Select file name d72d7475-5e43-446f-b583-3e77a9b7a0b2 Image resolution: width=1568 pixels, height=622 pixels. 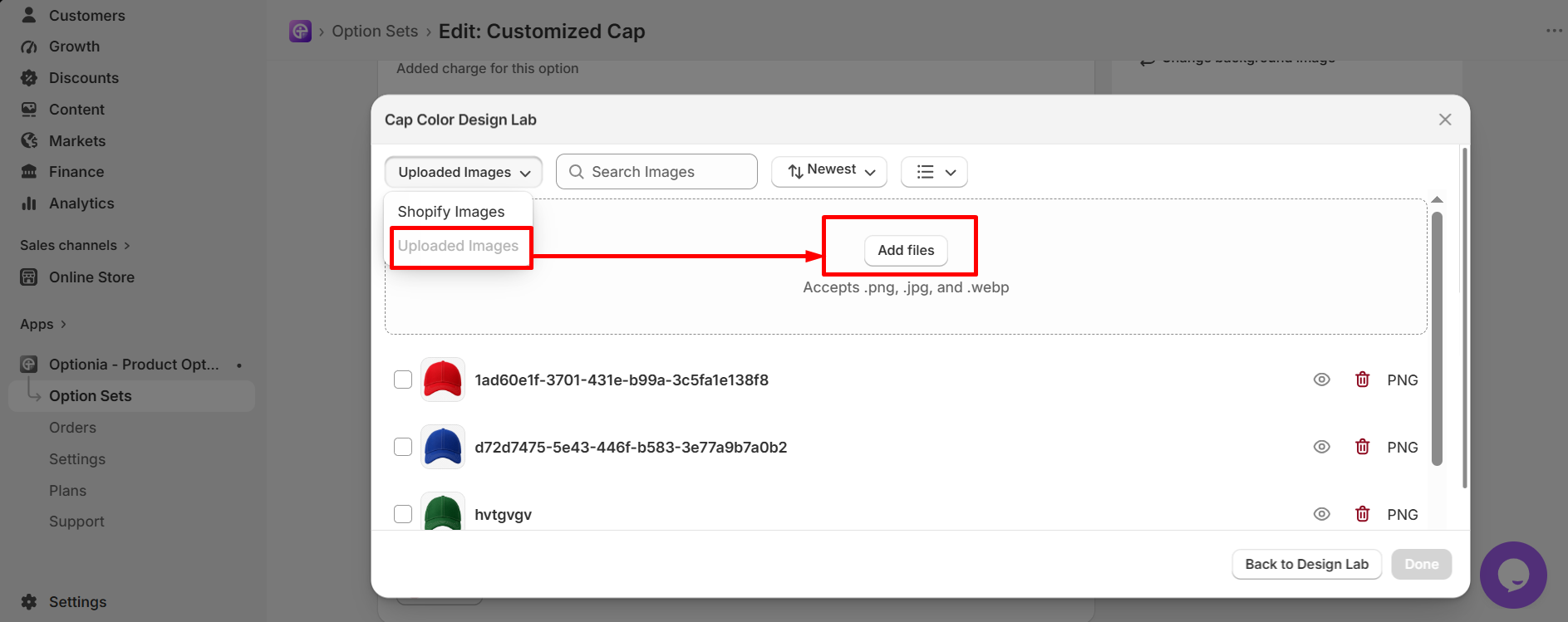631,447
